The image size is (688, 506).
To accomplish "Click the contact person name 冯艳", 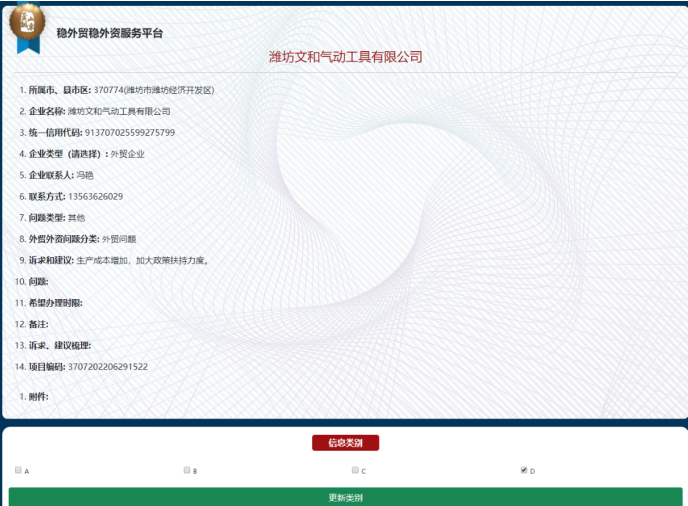I will tap(85, 175).
